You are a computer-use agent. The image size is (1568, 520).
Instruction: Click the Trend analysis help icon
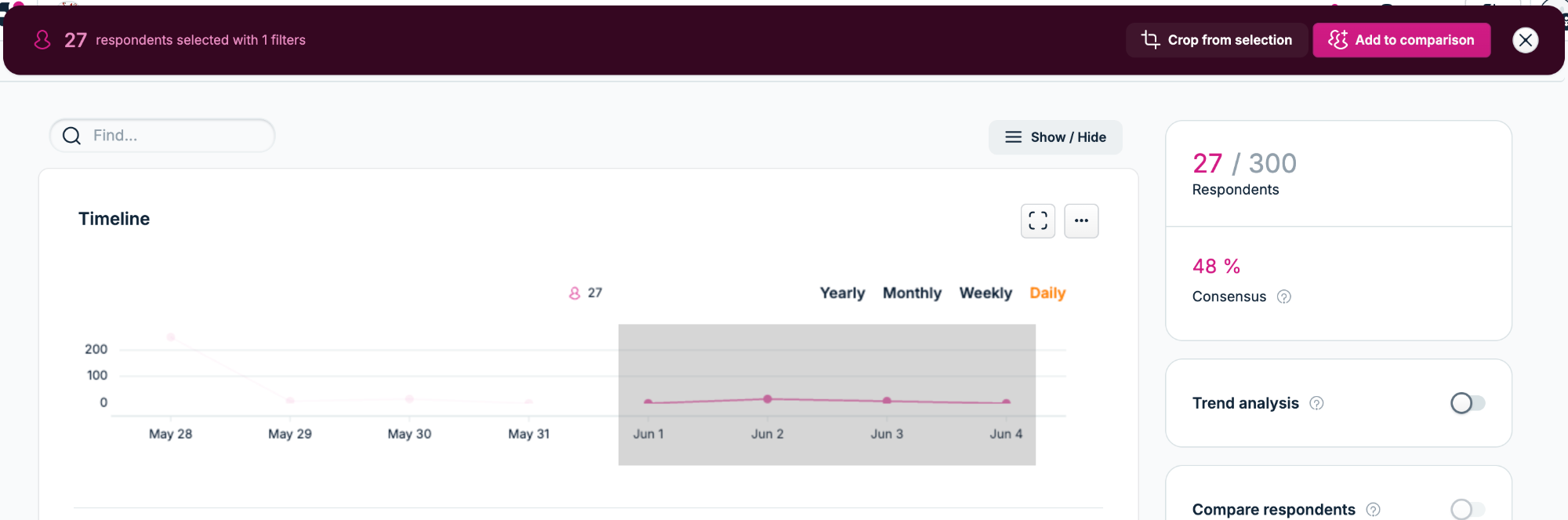click(x=1316, y=403)
